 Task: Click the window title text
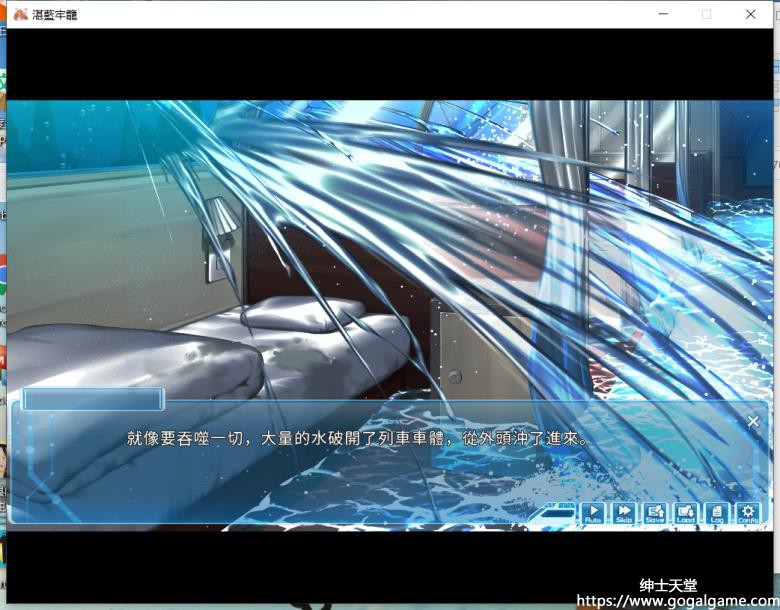55,14
